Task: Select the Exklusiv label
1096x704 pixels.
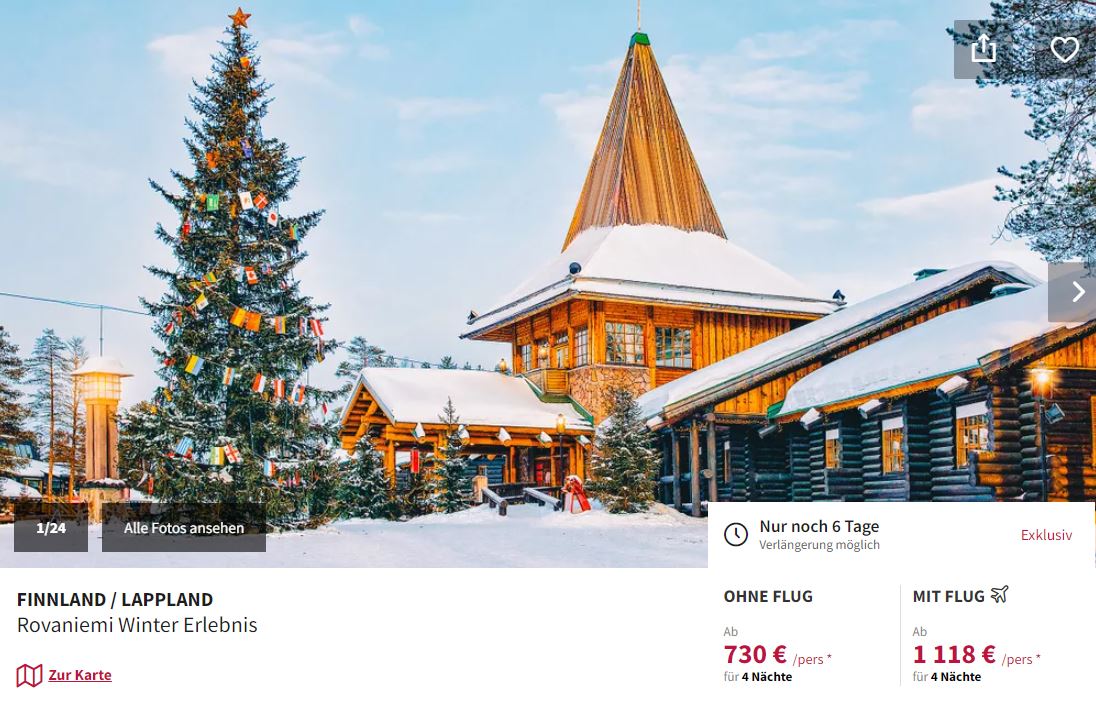Action: (x=1046, y=535)
